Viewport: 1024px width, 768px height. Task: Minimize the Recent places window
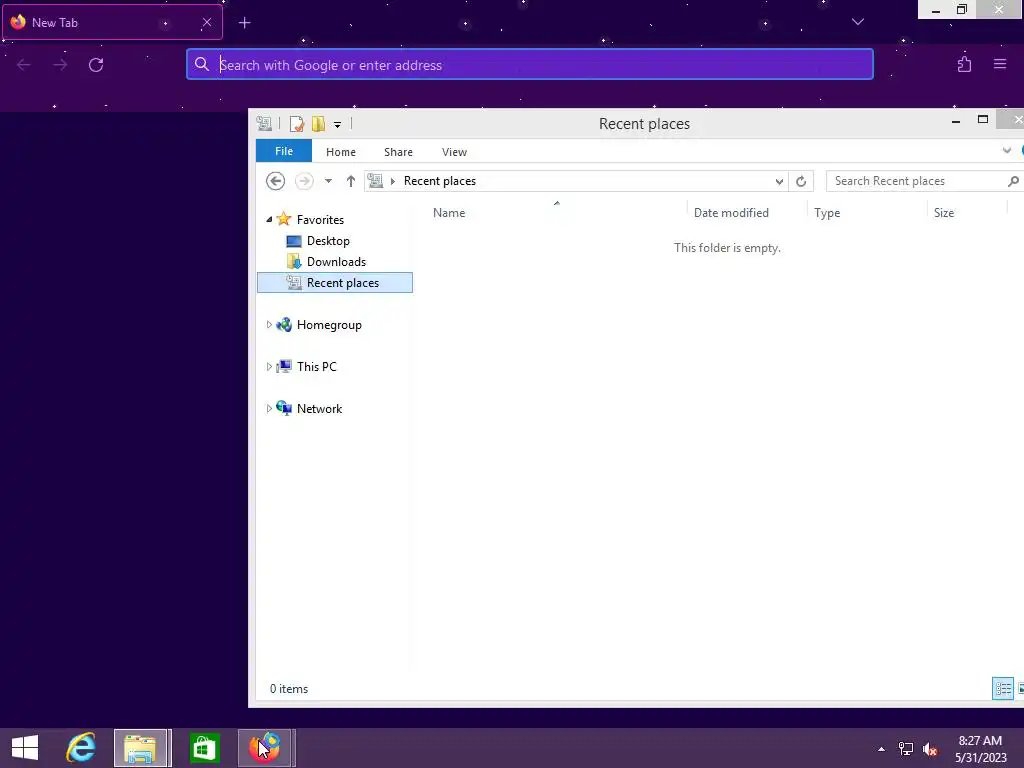point(955,121)
